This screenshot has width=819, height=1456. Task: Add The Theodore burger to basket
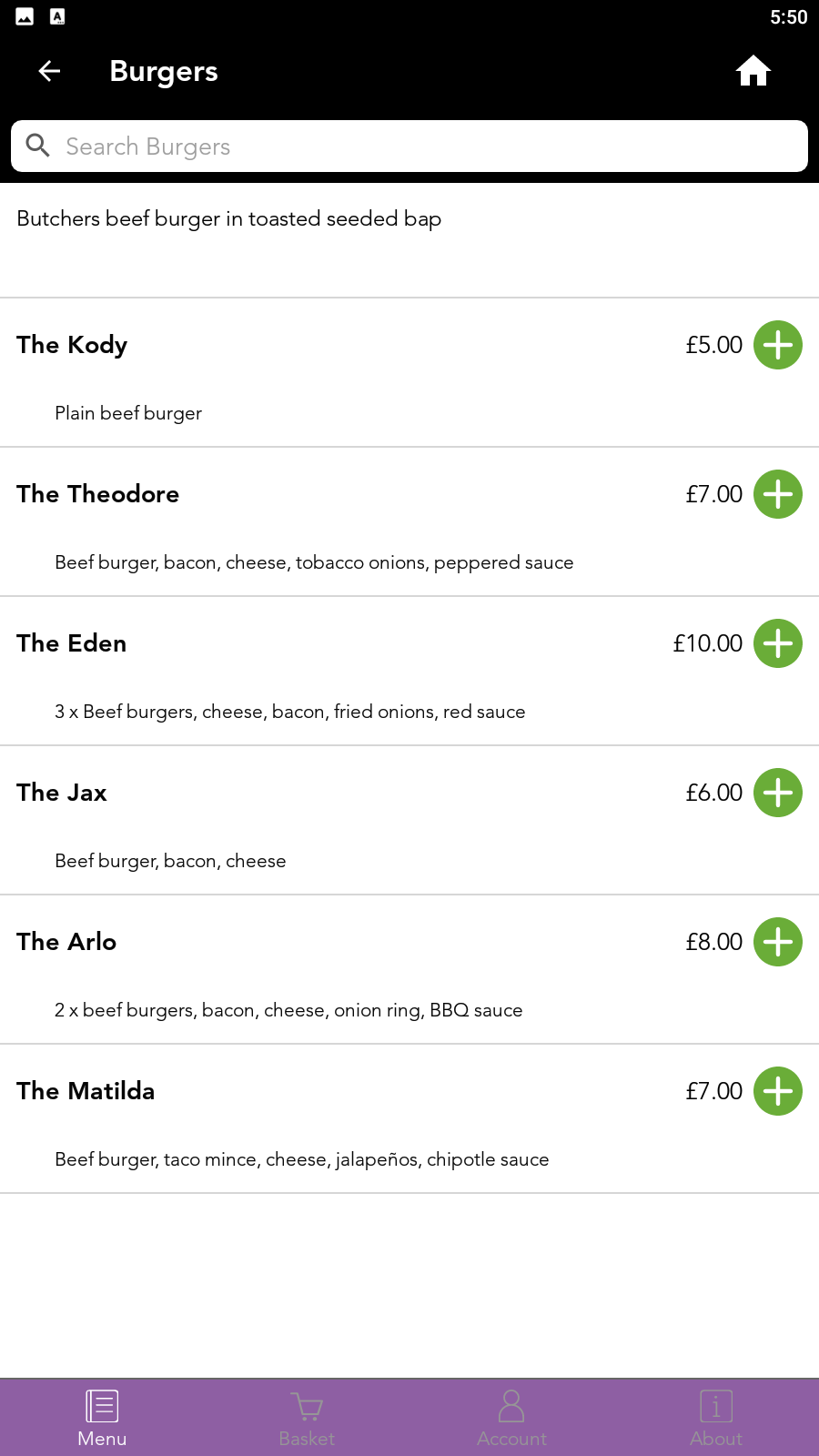[x=778, y=494]
